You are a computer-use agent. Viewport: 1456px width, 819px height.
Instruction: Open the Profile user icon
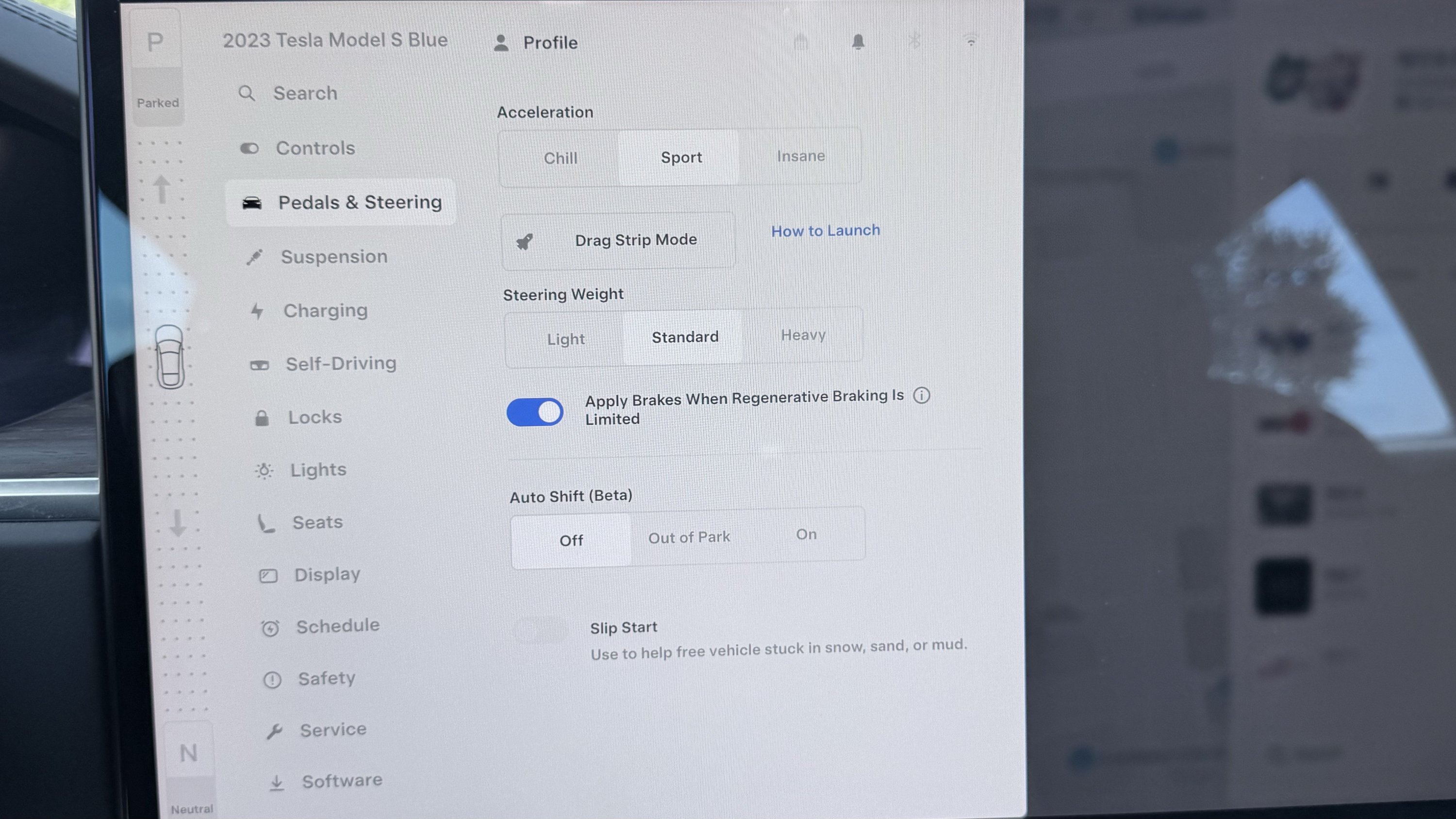click(x=501, y=43)
